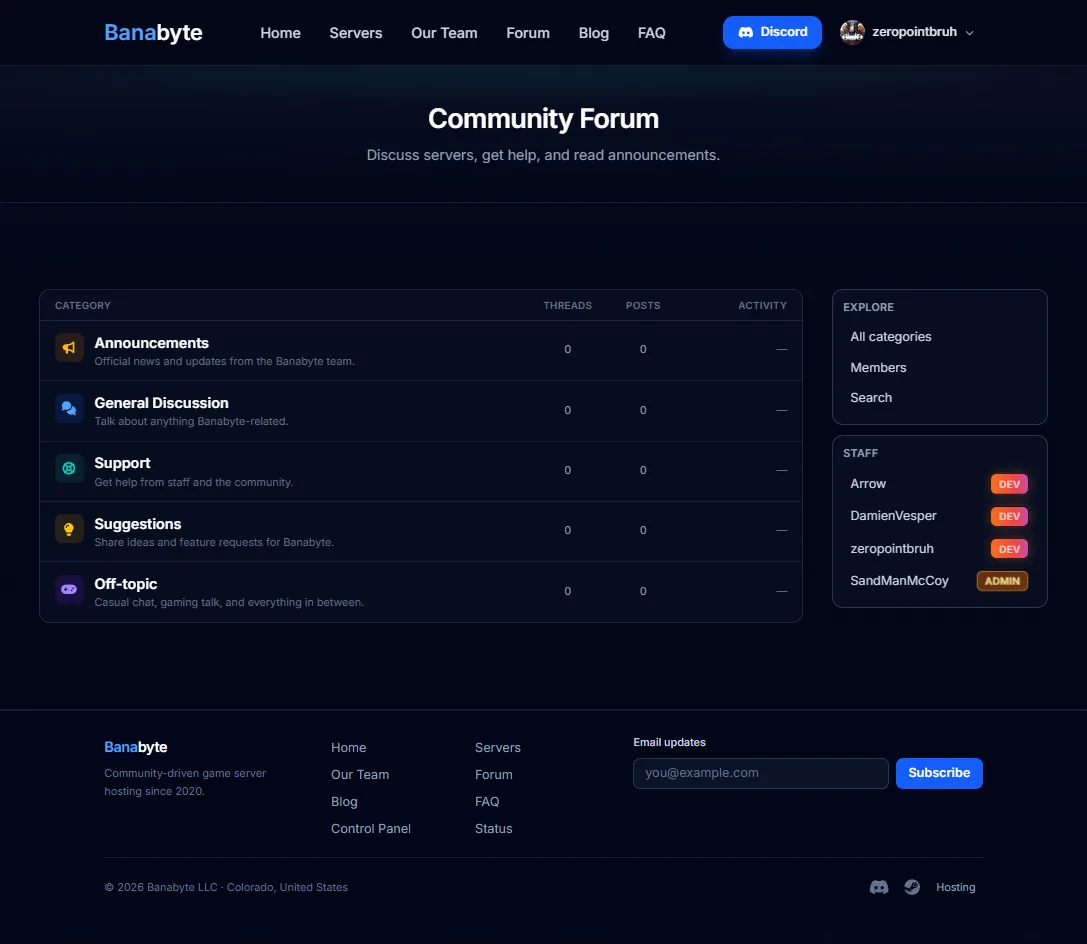Open the Servers page from the top navigation
1087x944 pixels.
pos(356,33)
